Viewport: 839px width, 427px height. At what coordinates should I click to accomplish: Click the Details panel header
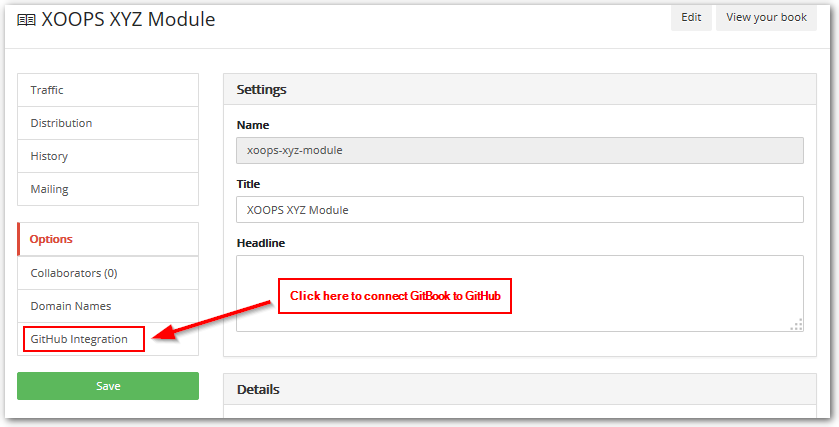[x=520, y=389]
